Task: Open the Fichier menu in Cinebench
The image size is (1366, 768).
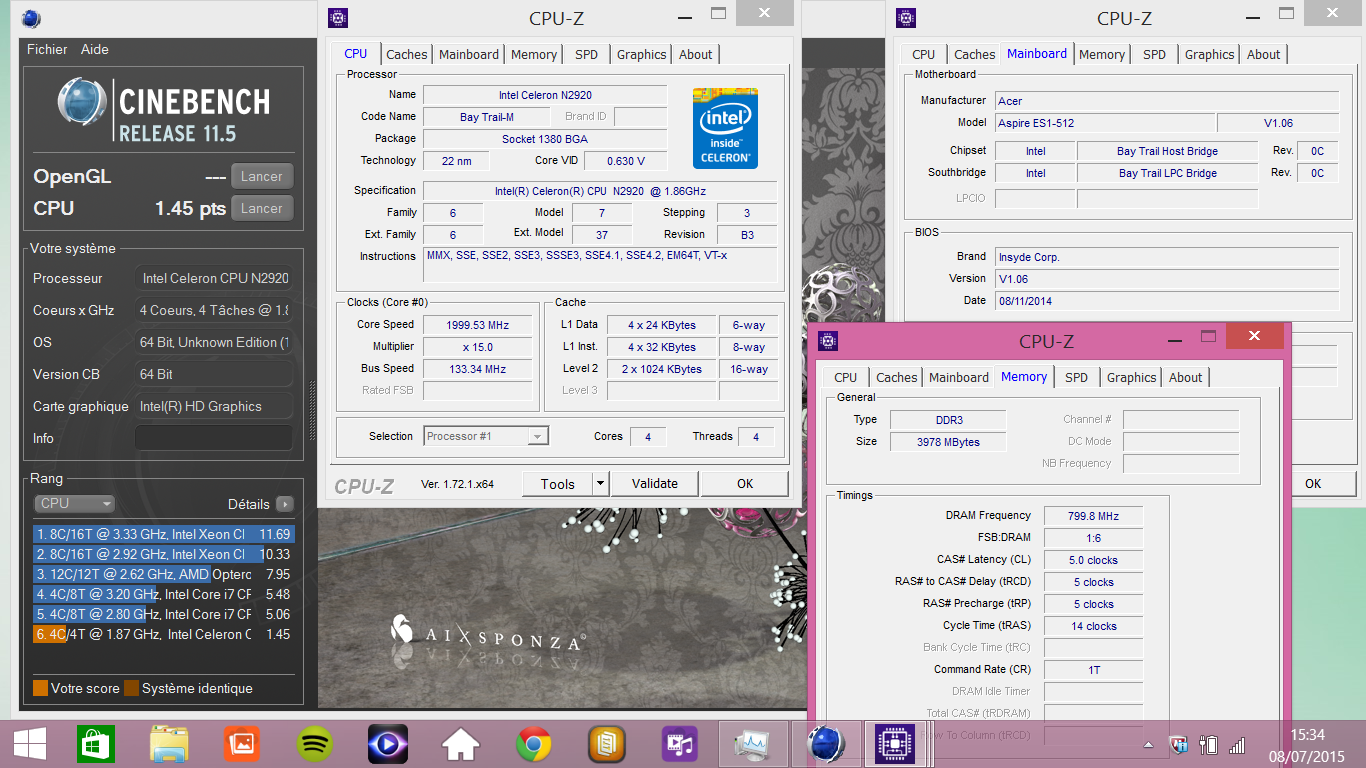Action: pos(47,49)
